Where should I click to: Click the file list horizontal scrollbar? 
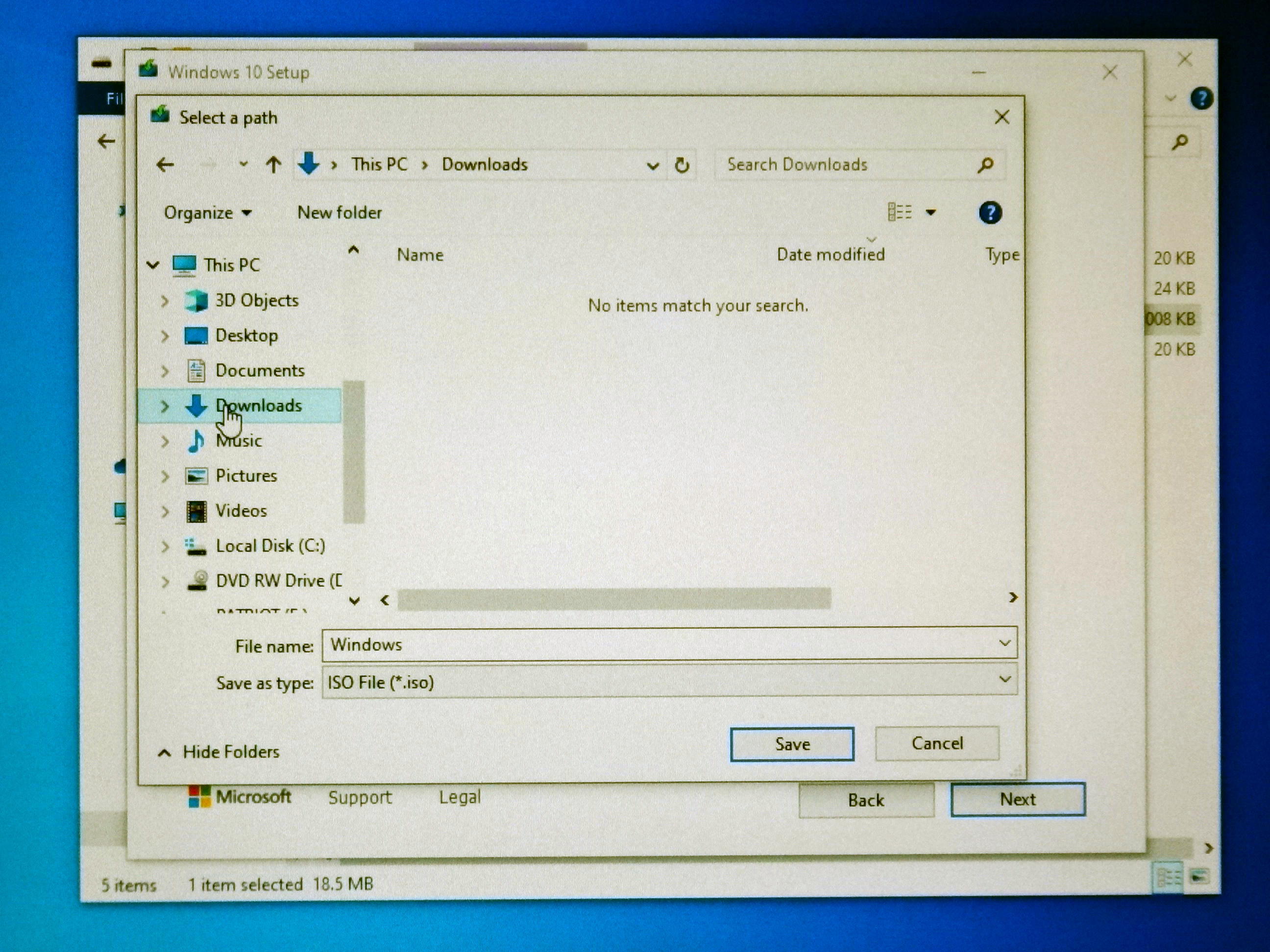click(x=614, y=599)
